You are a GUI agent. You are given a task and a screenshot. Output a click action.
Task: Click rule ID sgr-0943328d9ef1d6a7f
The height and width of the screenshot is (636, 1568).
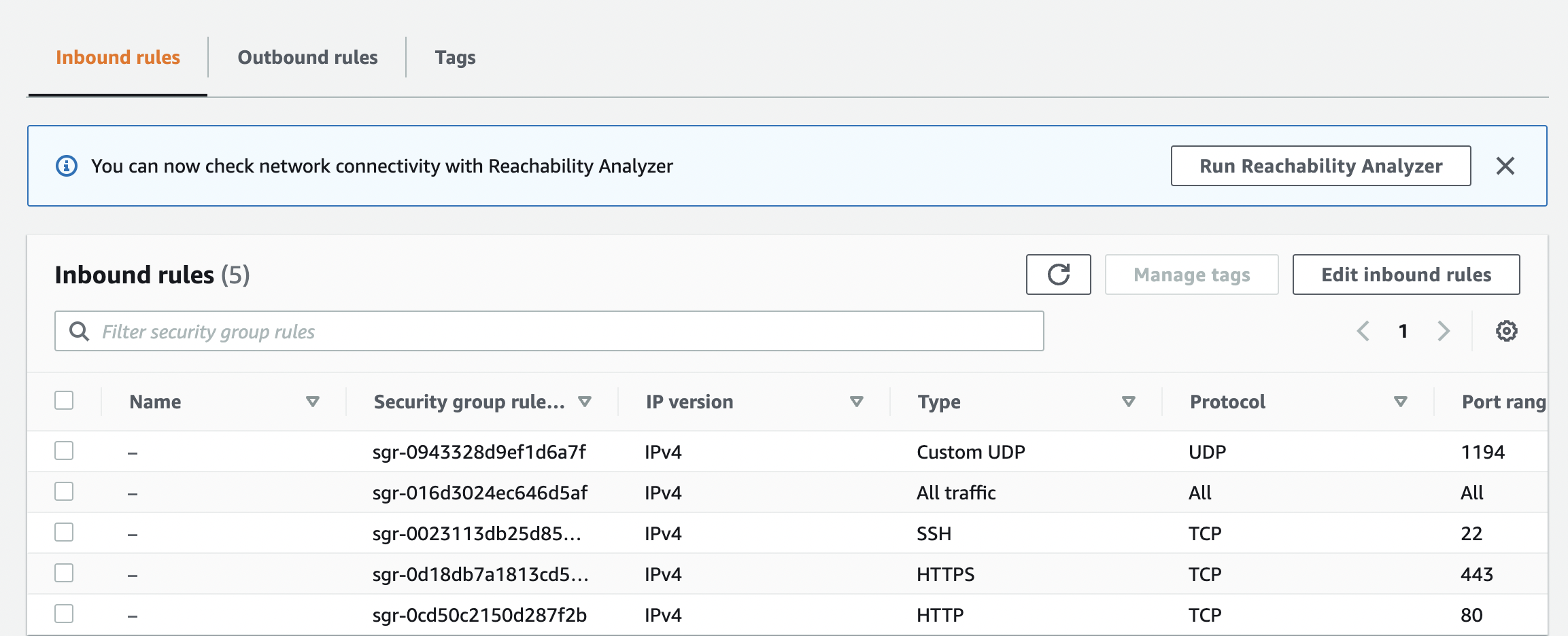tap(479, 452)
